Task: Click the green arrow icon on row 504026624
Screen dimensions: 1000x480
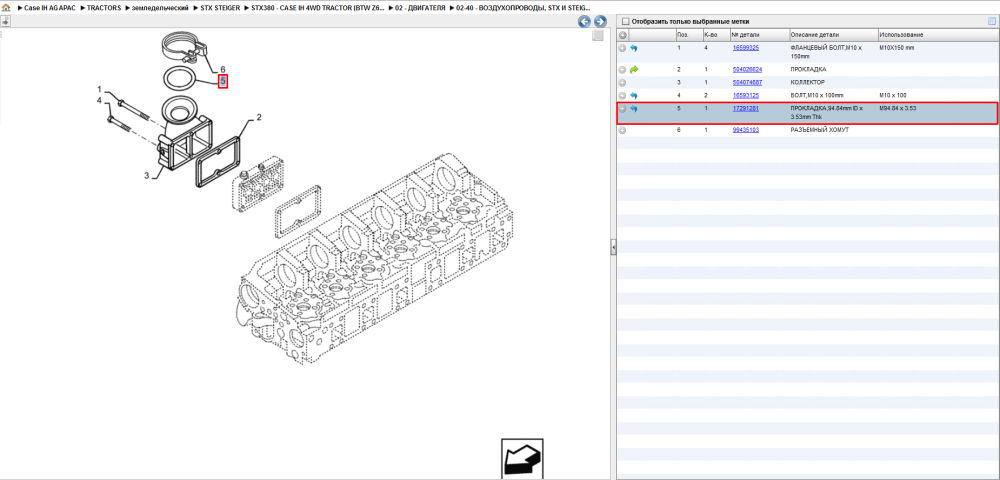Action: [x=634, y=69]
